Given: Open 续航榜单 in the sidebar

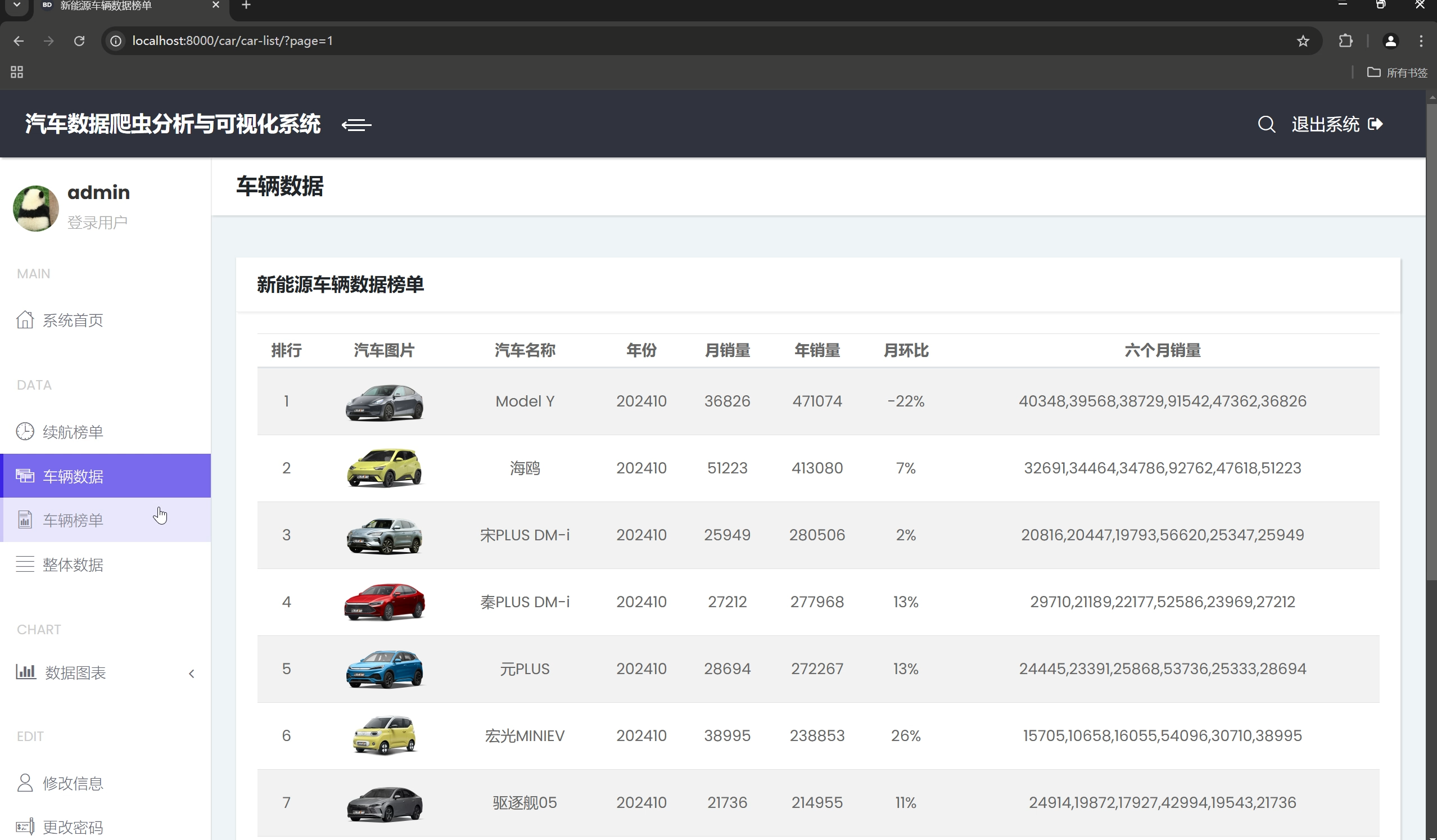Looking at the screenshot, I should coord(73,432).
